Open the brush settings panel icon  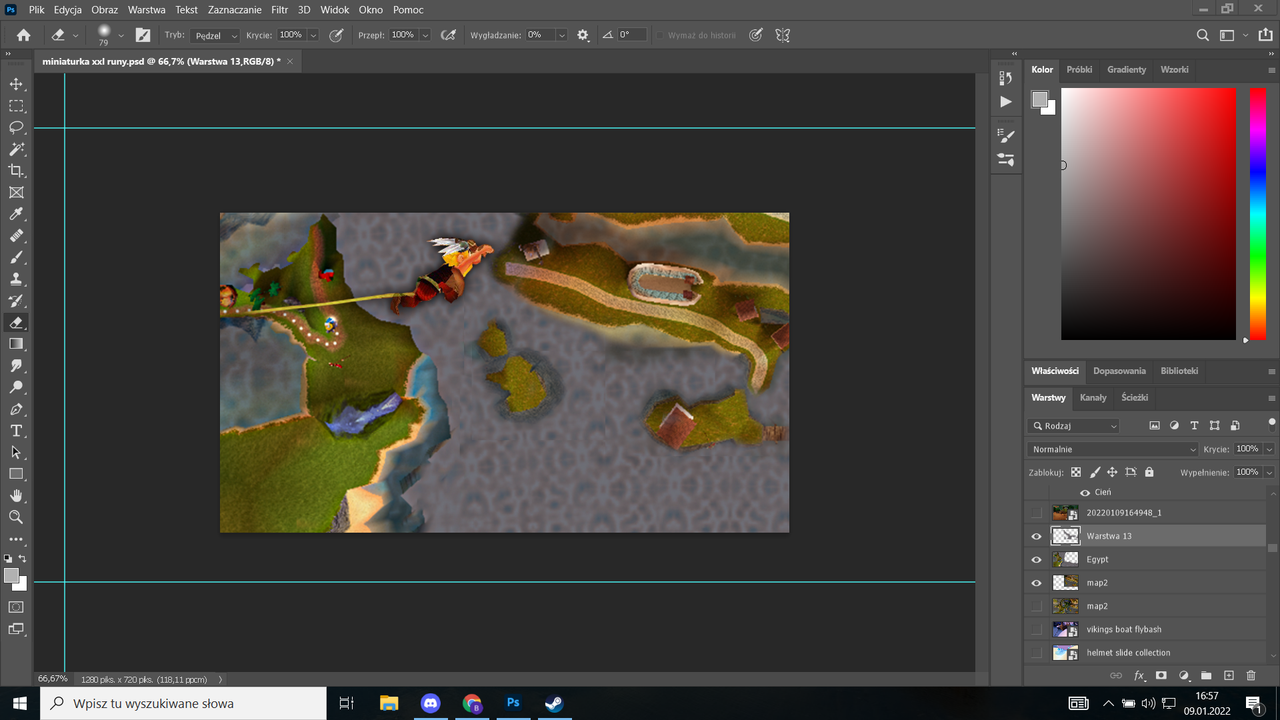(x=143, y=35)
